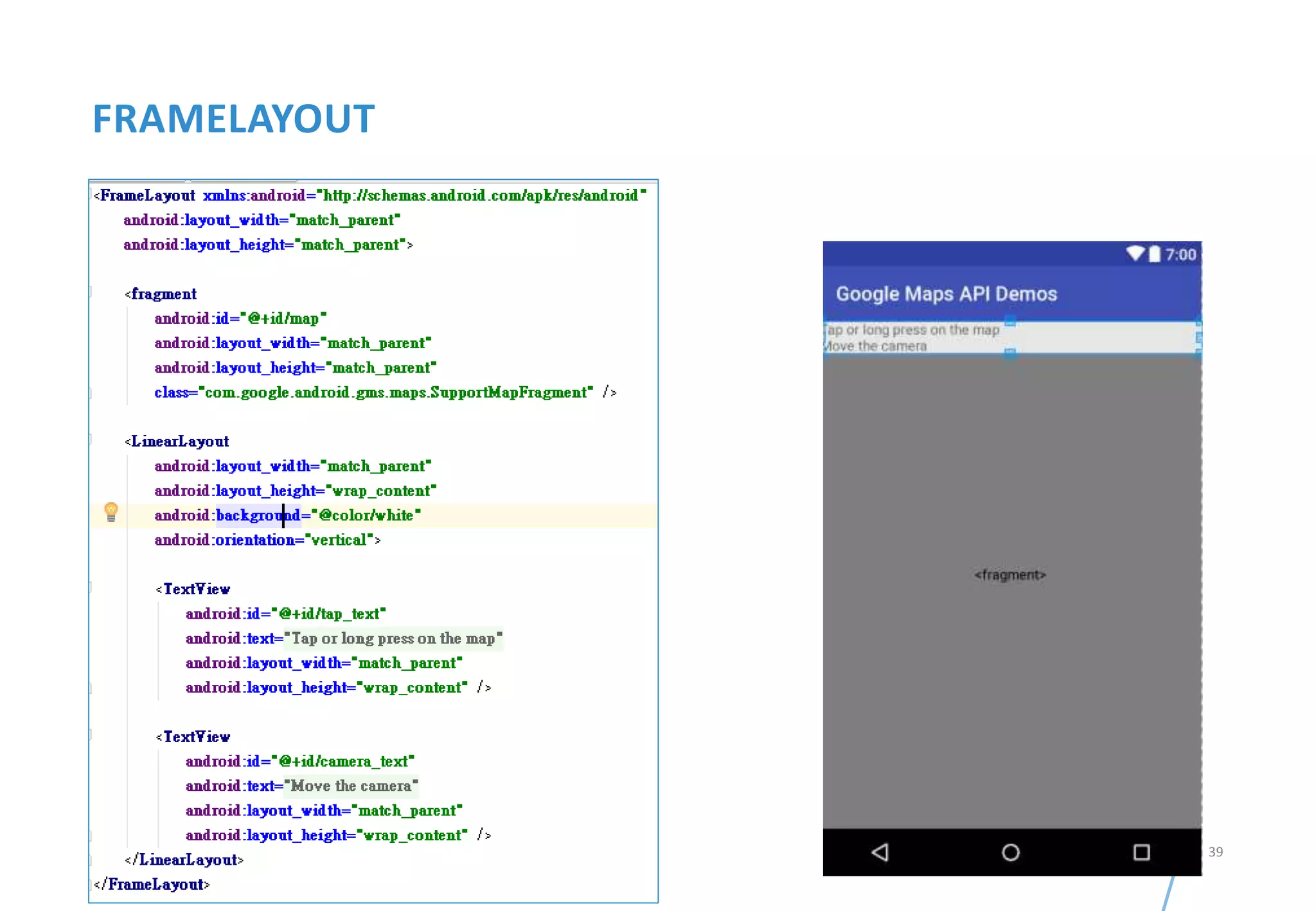Click the WiFi signal status icon

click(1135, 254)
